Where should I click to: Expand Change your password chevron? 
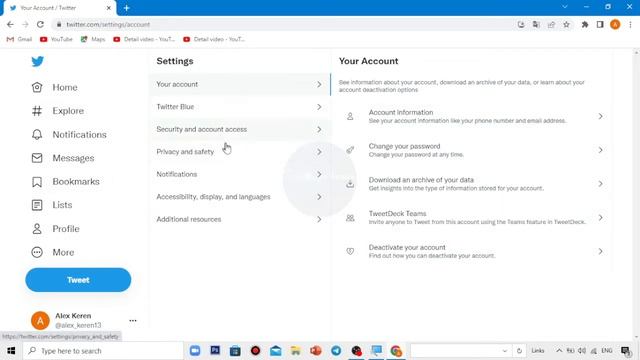(600, 150)
